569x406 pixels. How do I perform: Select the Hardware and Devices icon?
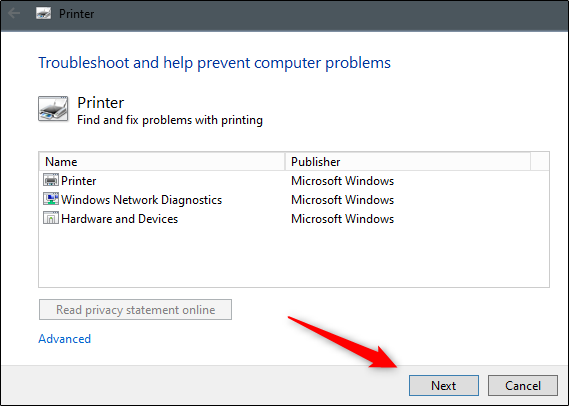pyautogui.click(x=50, y=218)
